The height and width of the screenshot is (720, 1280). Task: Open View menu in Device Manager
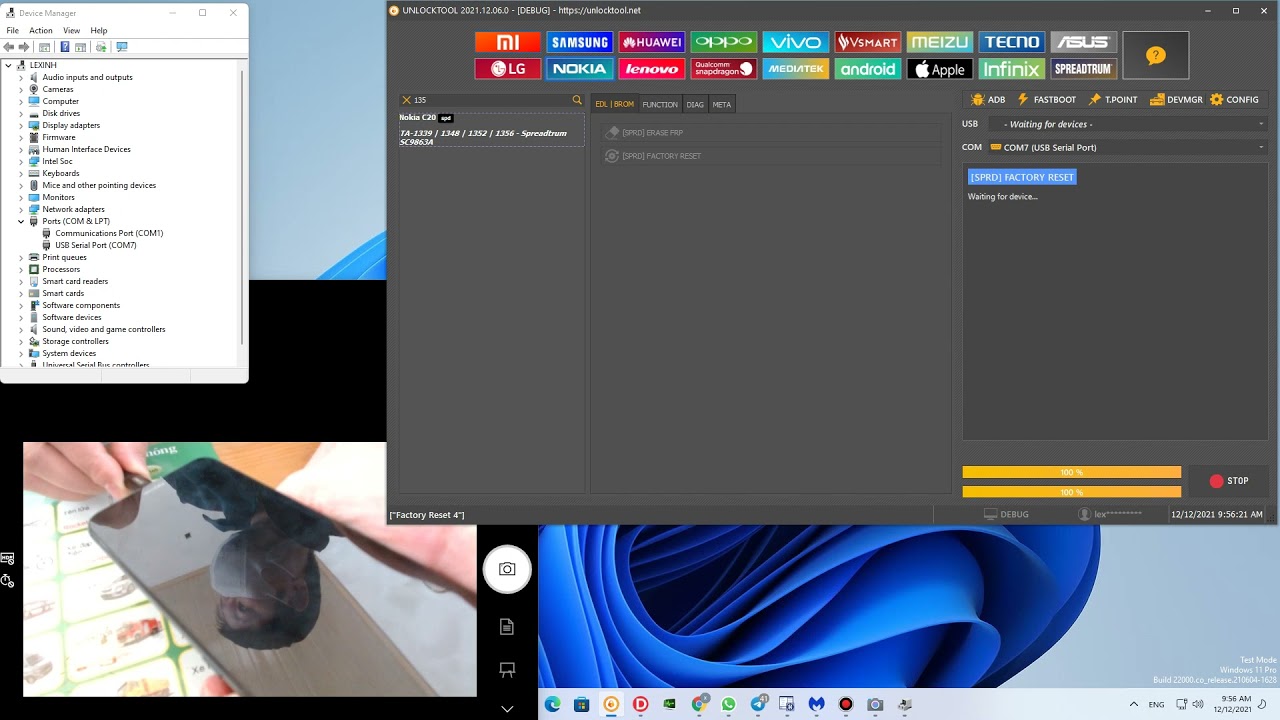(72, 30)
